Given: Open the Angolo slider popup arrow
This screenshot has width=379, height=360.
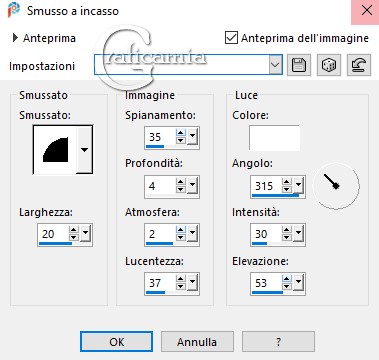Looking at the screenshot, I should point(298,185).
